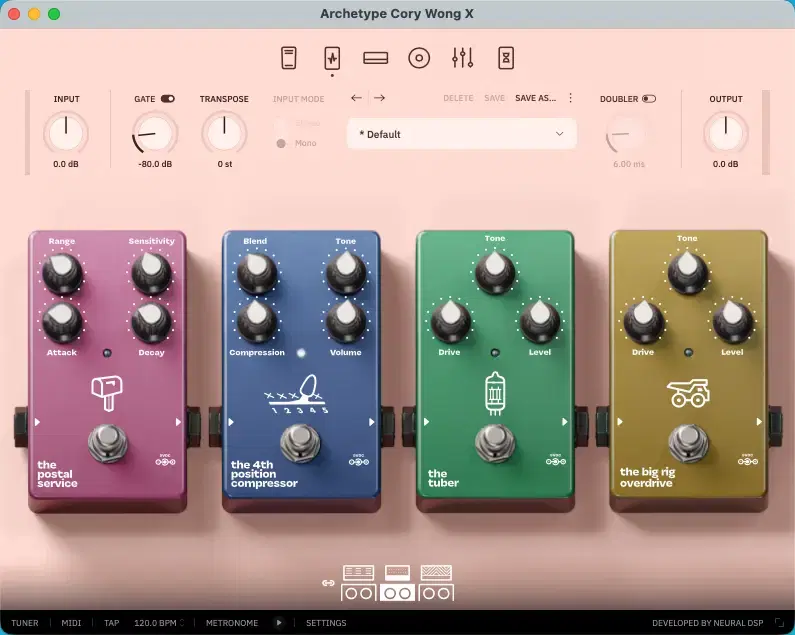
Task: Toggle the Doubler switch
Action: pyautogui.click(x=649, y=99)
